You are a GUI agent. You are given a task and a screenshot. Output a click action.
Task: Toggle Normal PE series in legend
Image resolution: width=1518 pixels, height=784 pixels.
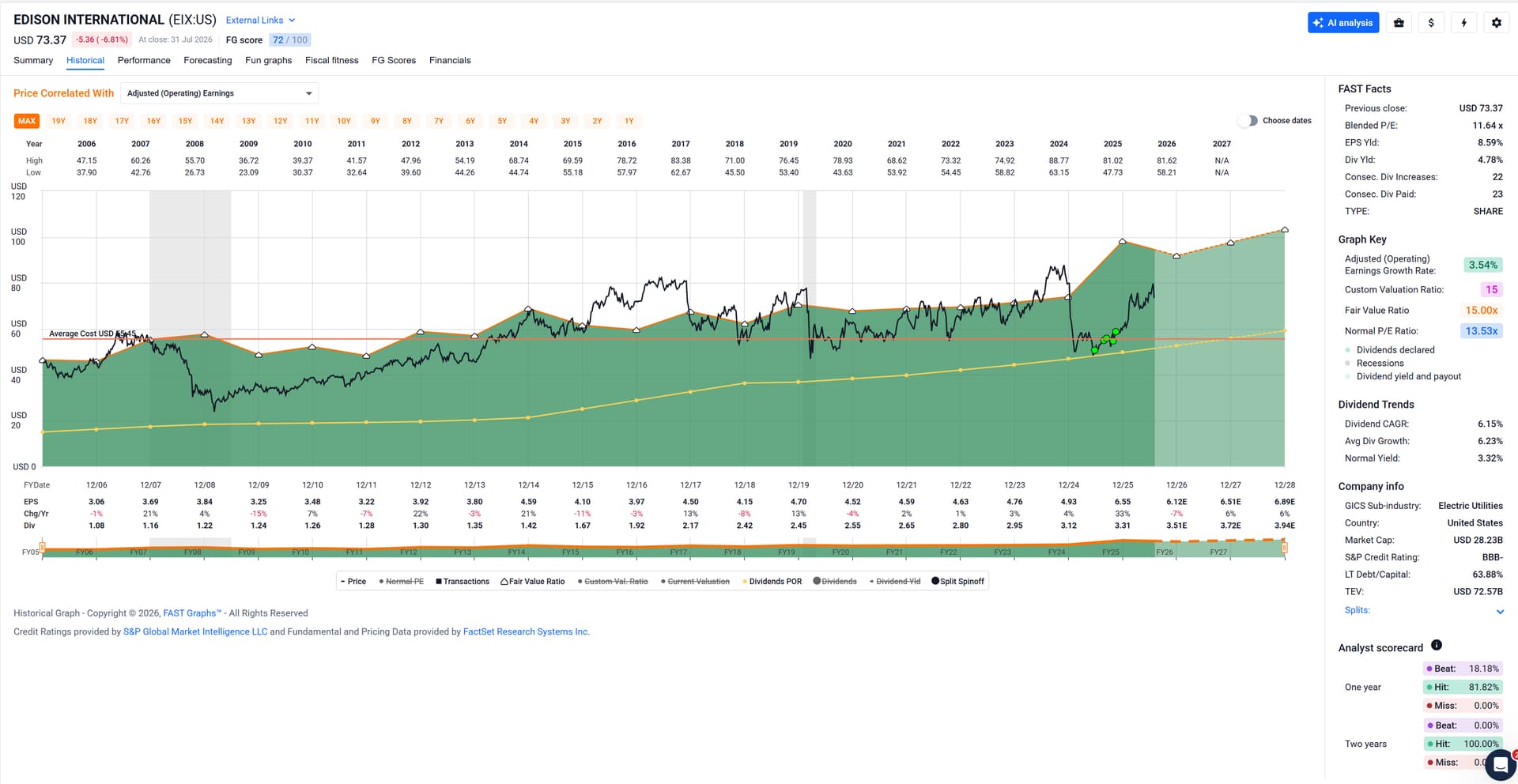(x=402, y=582)
